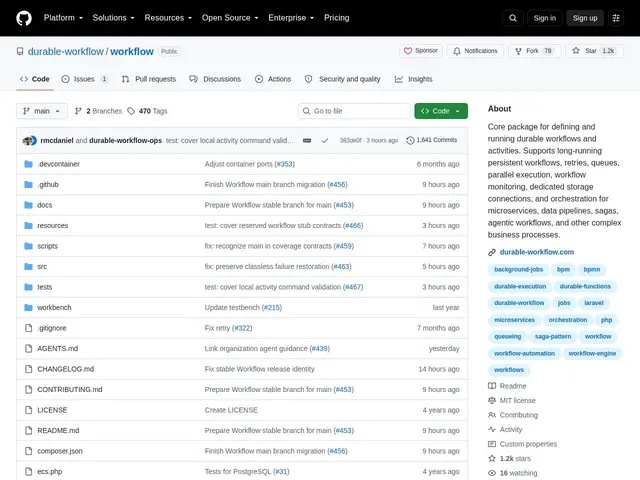Open the README.md file
Screen dimensions: 640x480
tap(58, 431)
